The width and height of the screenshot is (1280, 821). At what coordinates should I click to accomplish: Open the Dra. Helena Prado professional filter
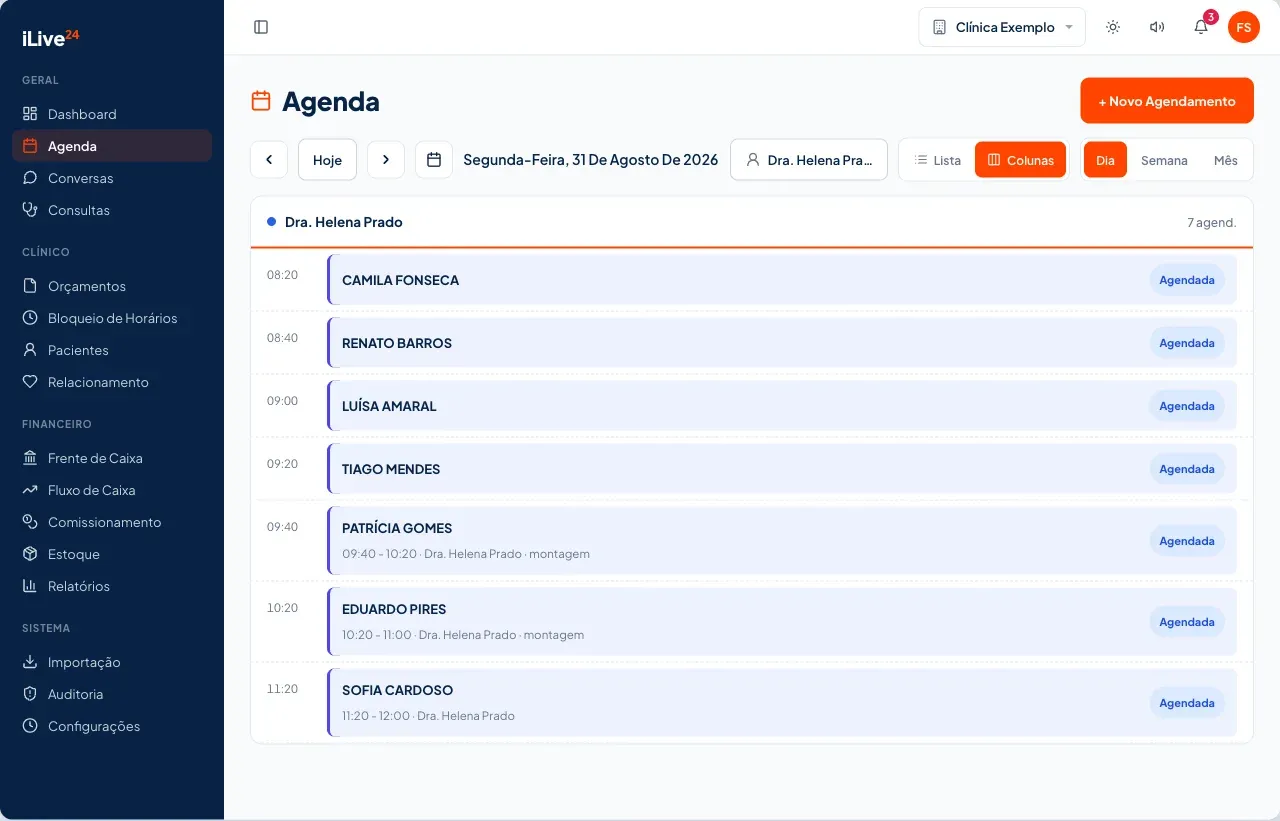pos(809,160)
